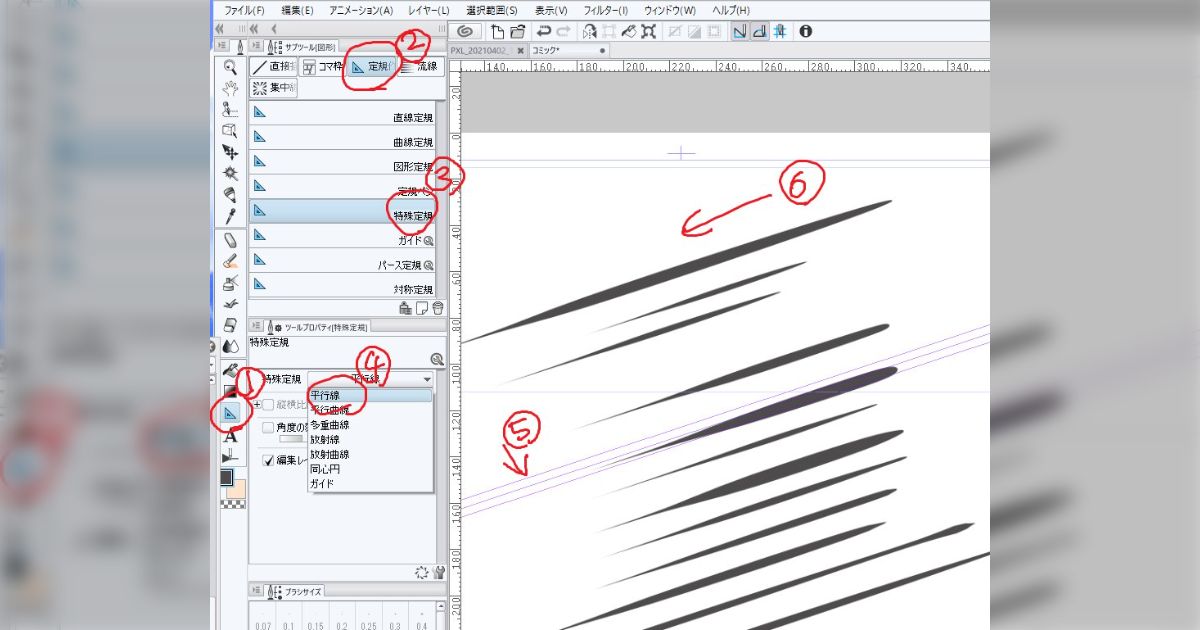Click the Undo arrow icon
Image resolution: width=1200 pixels, height=630 pixels.
(545, 31)
